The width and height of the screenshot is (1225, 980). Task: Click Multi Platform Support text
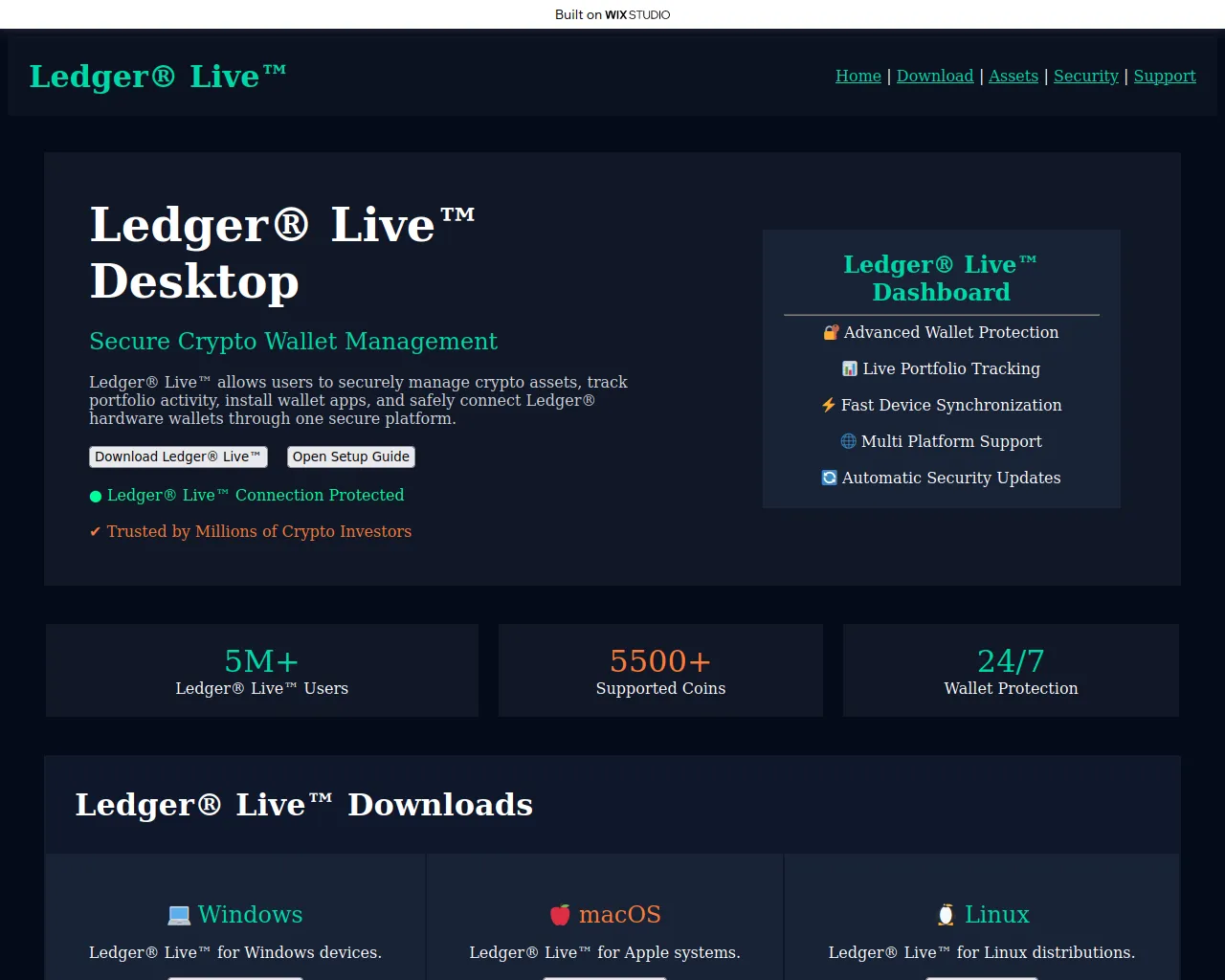point(951,441)
